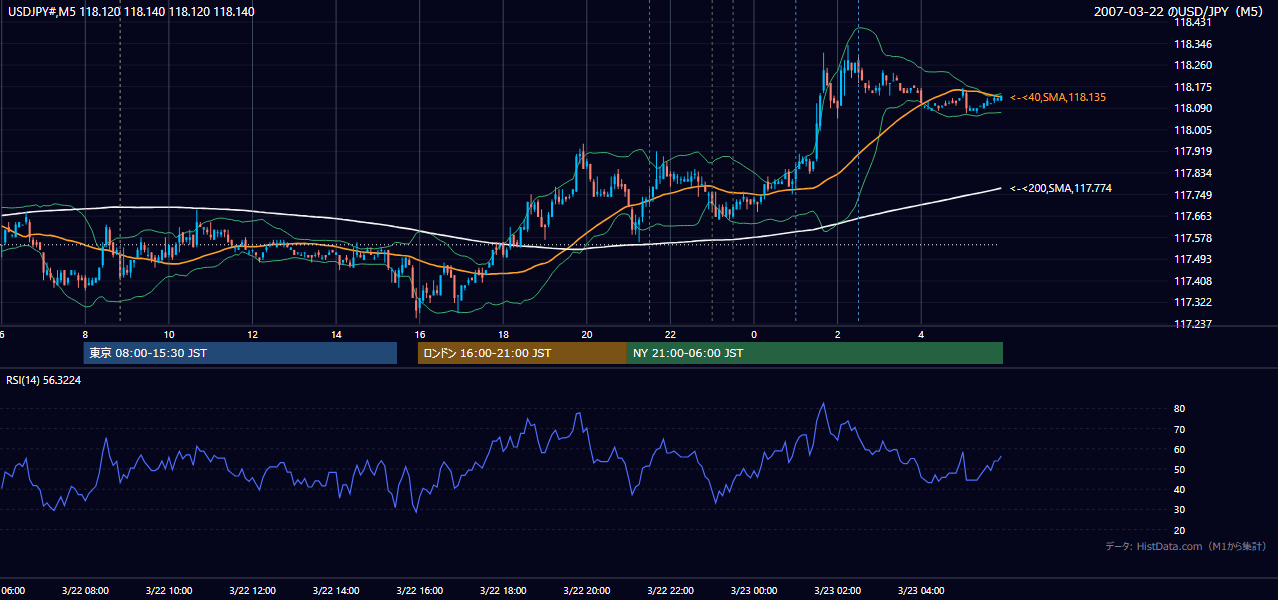The image size is (1278, 600).
Task: Click price axis value 118.175
Action: 1194,87
